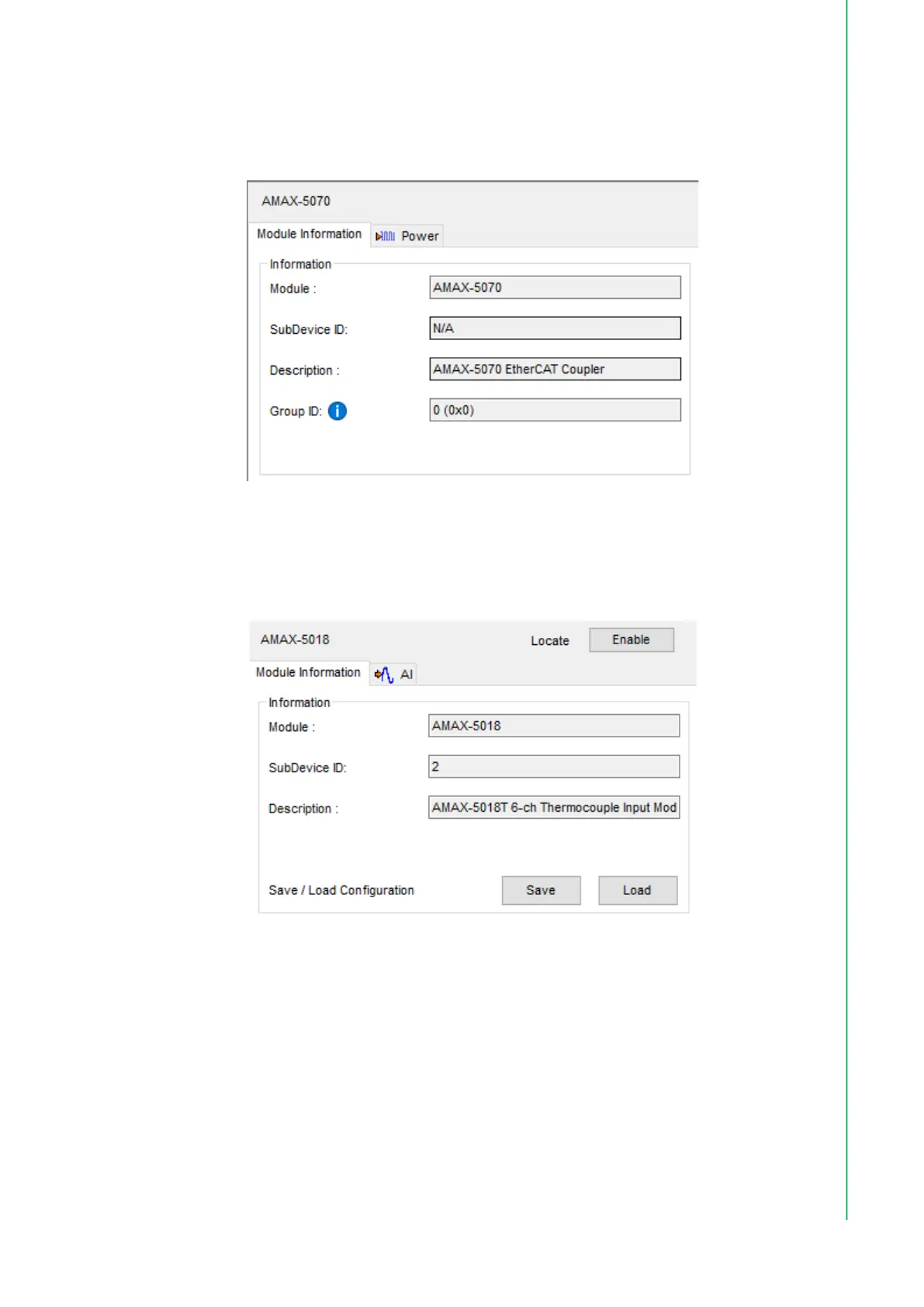This screenshot has height=1307, width=924.
Task: Click the sine wave icon on the AI tab
Action: (x=384, y=675)
